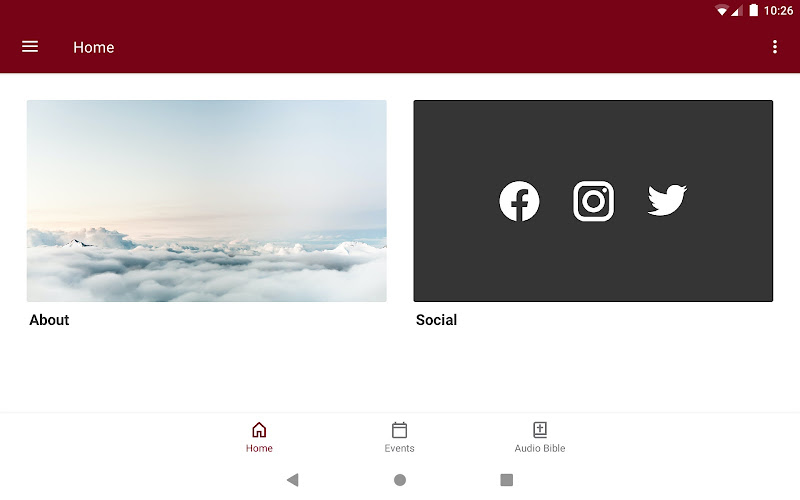
Task: Select the Audio Bible book icon
Action: point(540,430)
